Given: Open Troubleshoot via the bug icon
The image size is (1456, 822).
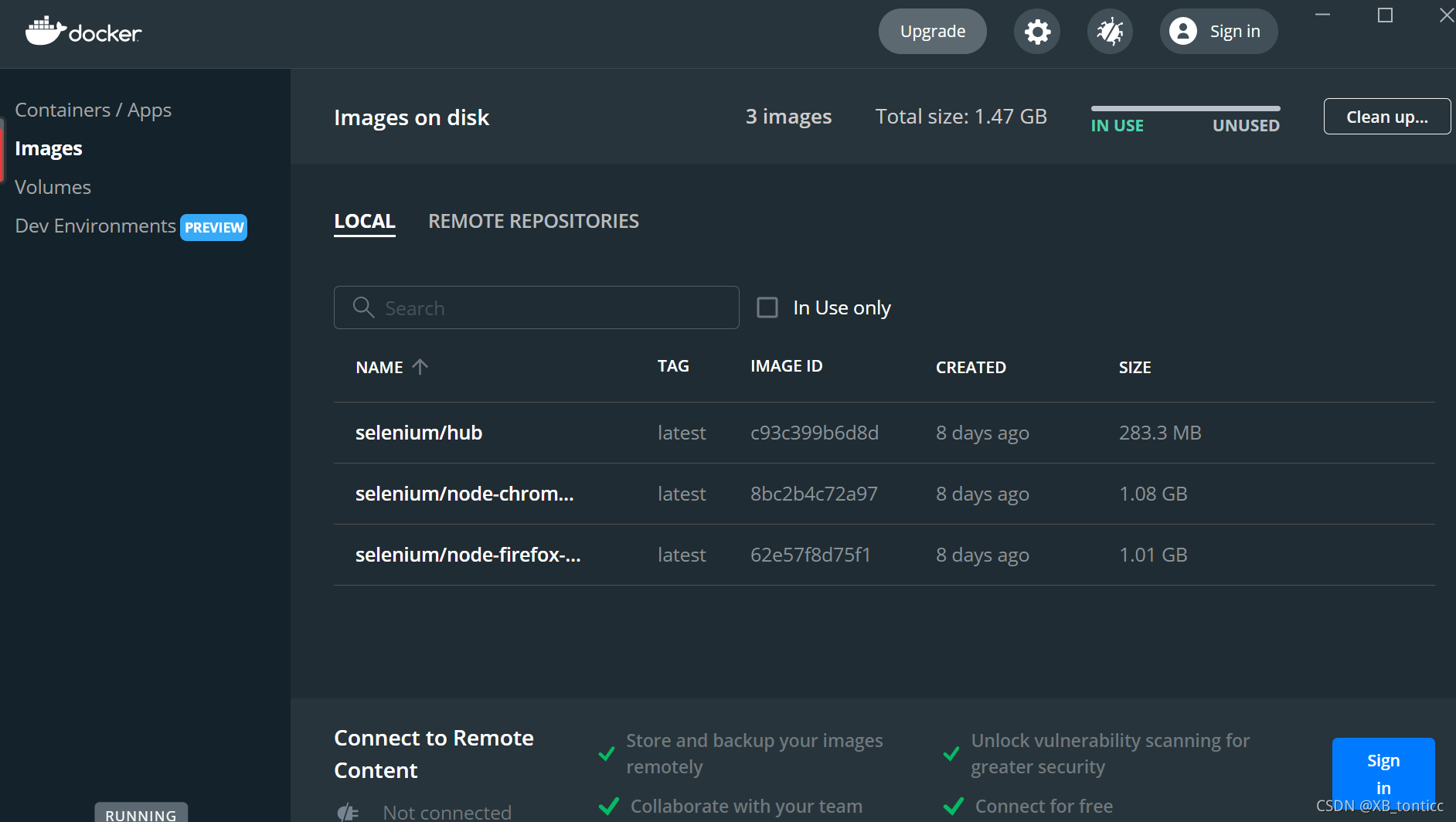Looking at the screenshot, I should [1110, 32].
